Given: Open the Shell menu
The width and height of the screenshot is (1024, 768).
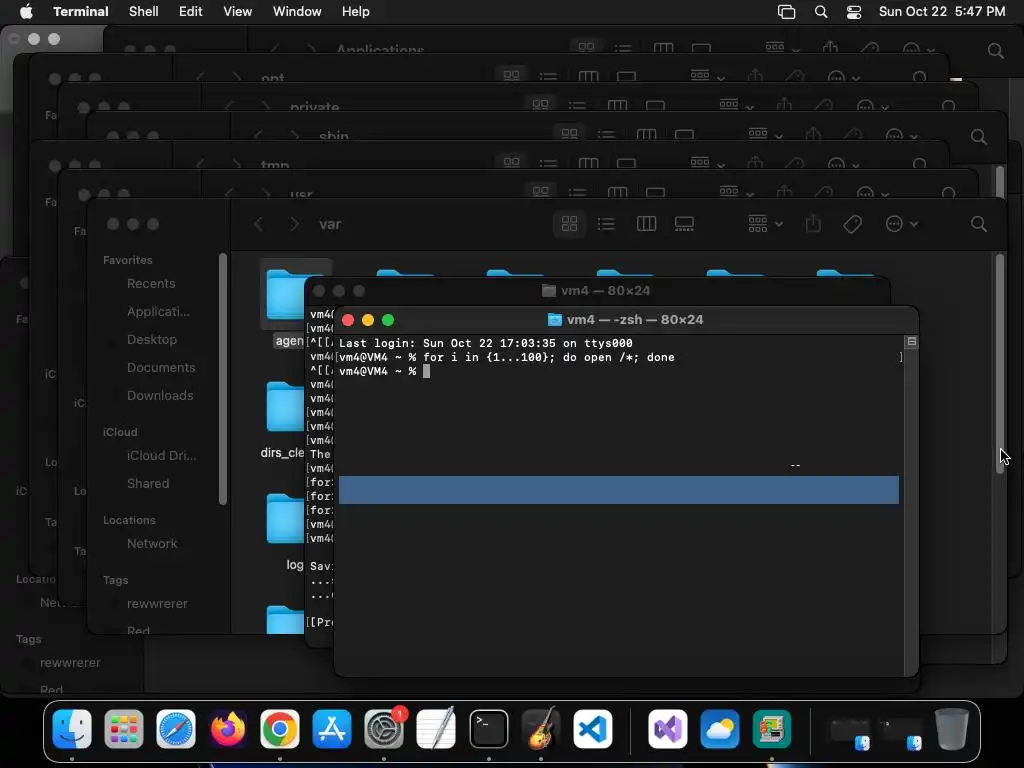Looking at the screenshot, I should [x=144, y=12].
